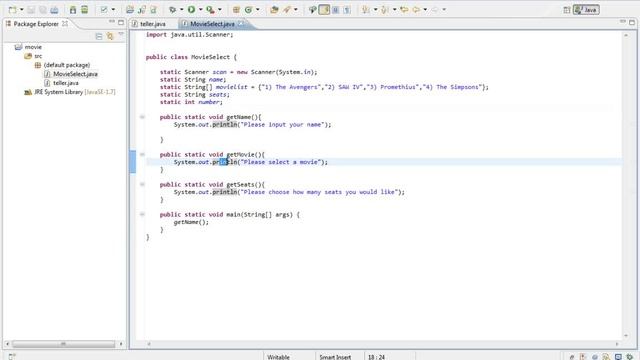The height and width of the screenshot is (360, 640).
Task: Click the Run External Tools icon
Action: coord(210,9)
